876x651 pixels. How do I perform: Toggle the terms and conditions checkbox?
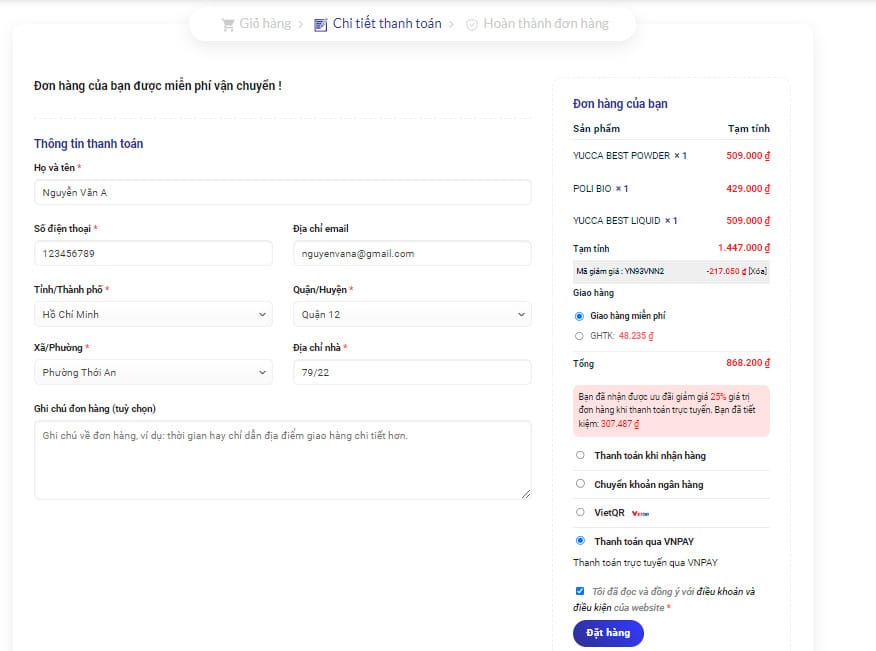(x=580, y=591)
